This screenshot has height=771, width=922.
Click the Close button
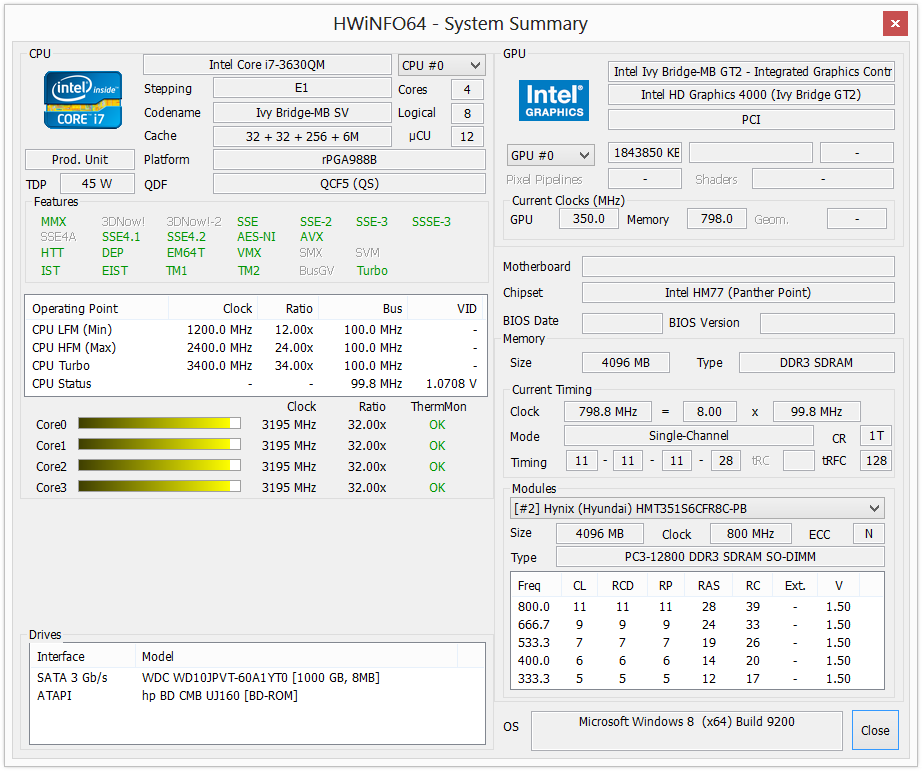click(x=875, y=730)
